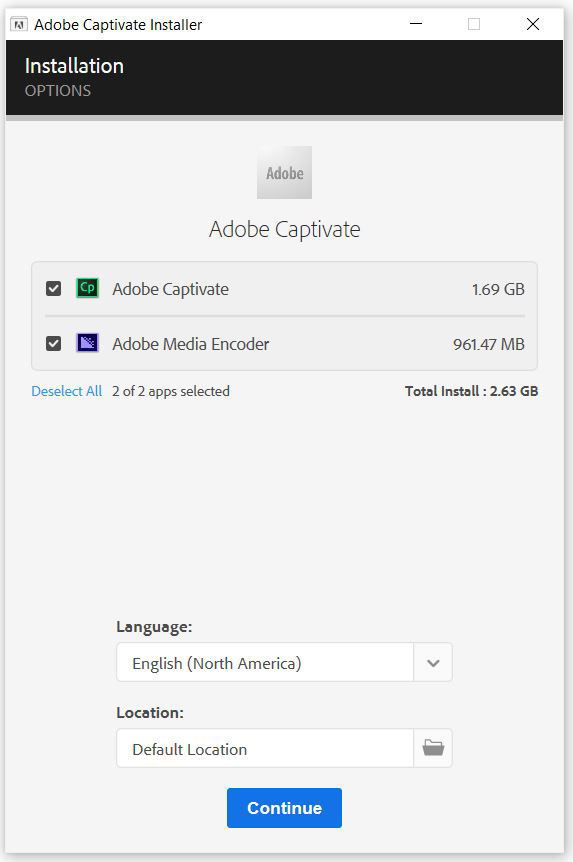Click the Adobe logo tile
The width and height of the screenshot is (573, 862).
pyautogui.click(x=284, y=173)
